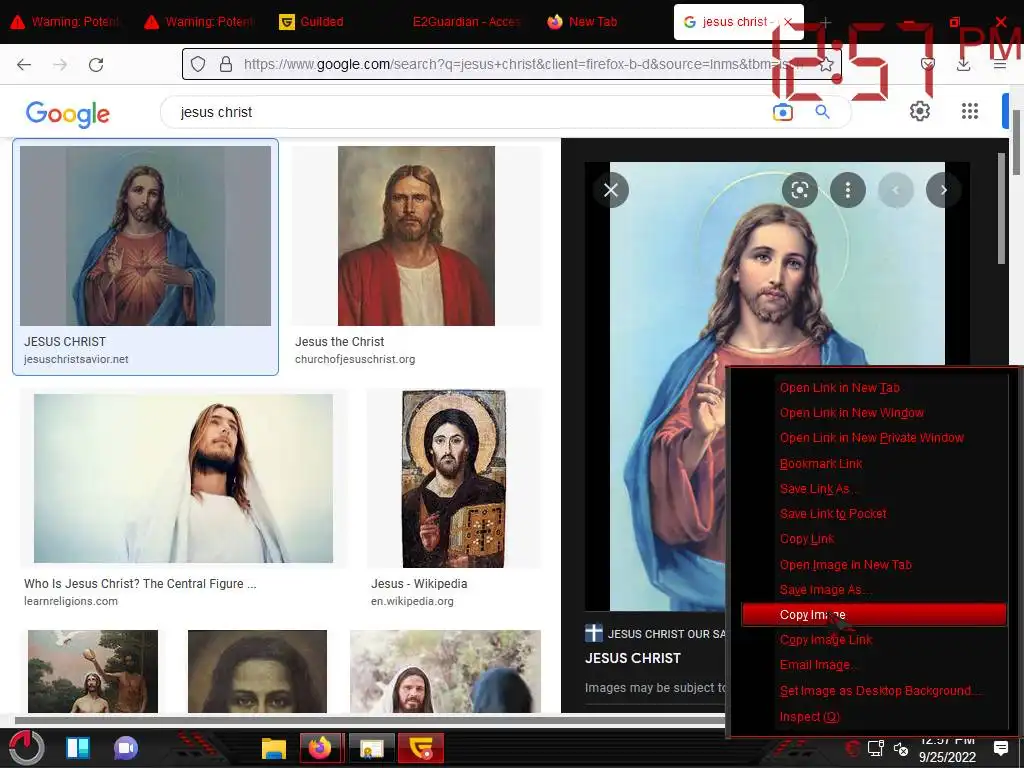Open the jesuschristsavior.net image thumbnail

click(145, 236)
